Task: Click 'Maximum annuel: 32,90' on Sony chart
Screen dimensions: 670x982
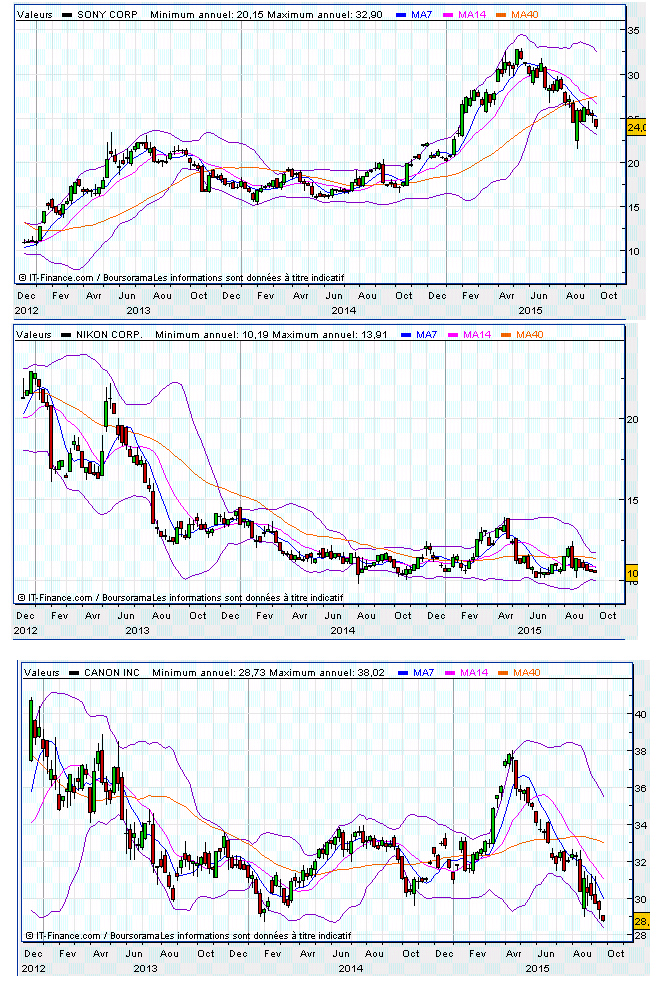Action: click(x=325, y=14)
